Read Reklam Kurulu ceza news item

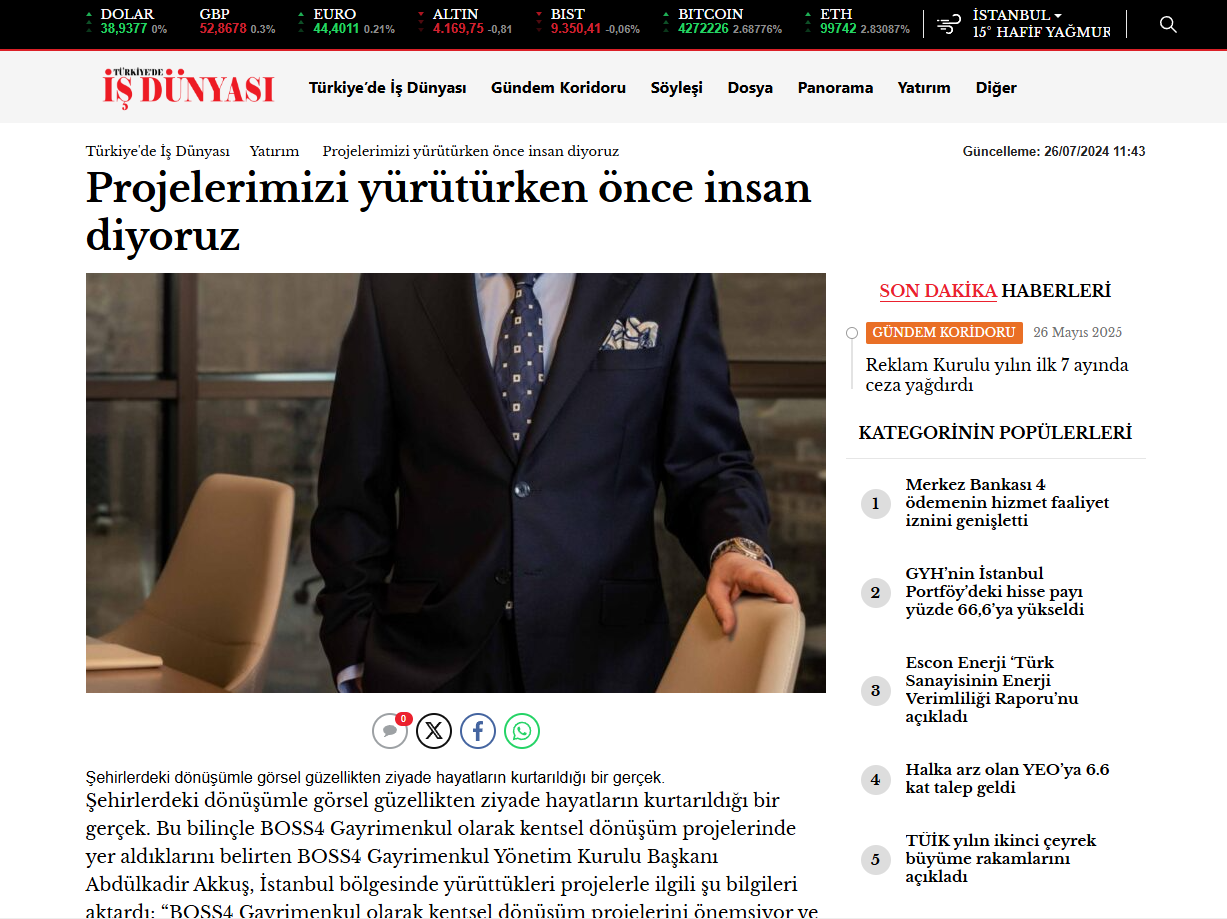(x=997, y=375)
